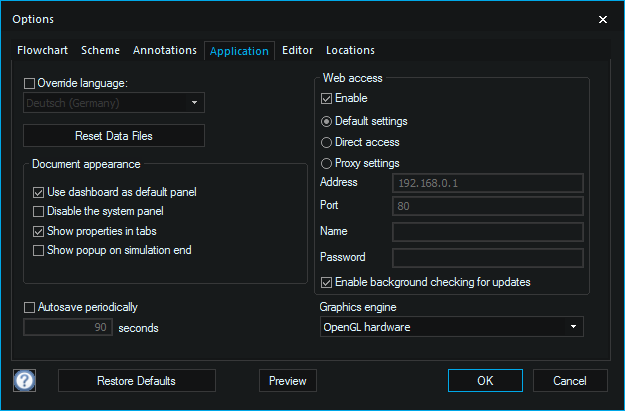
Task: Confirm changes with the OK button
Action: pyautogui.click(x=485, y=381)
